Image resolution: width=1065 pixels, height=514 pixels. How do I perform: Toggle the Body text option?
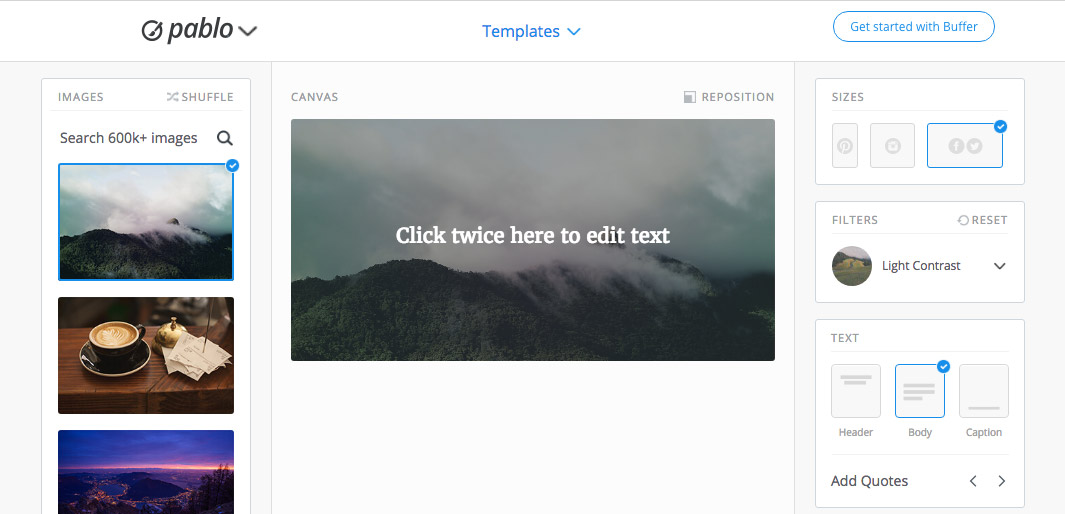pos(920,391)
